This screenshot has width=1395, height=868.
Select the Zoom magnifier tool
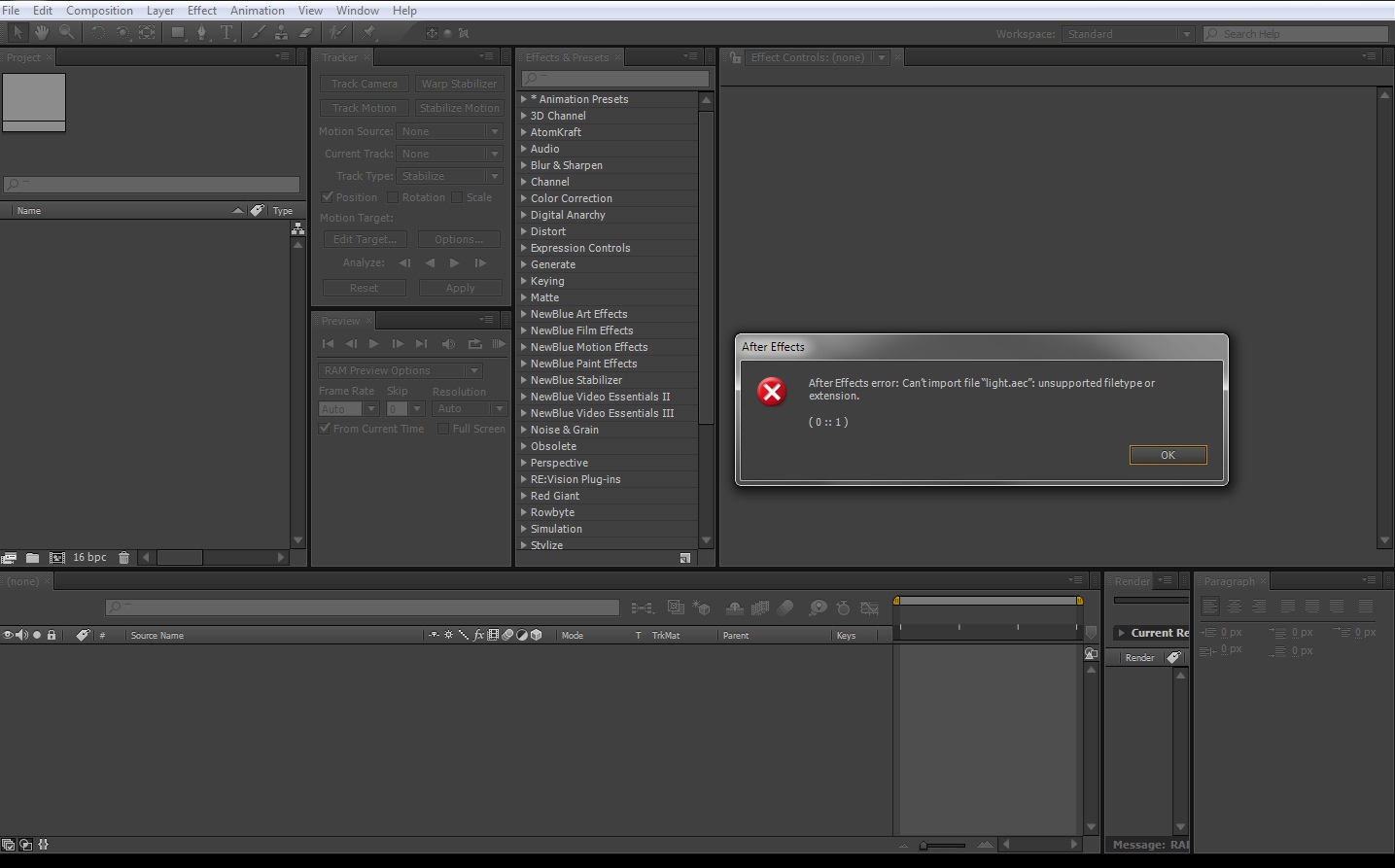[66, 32]
